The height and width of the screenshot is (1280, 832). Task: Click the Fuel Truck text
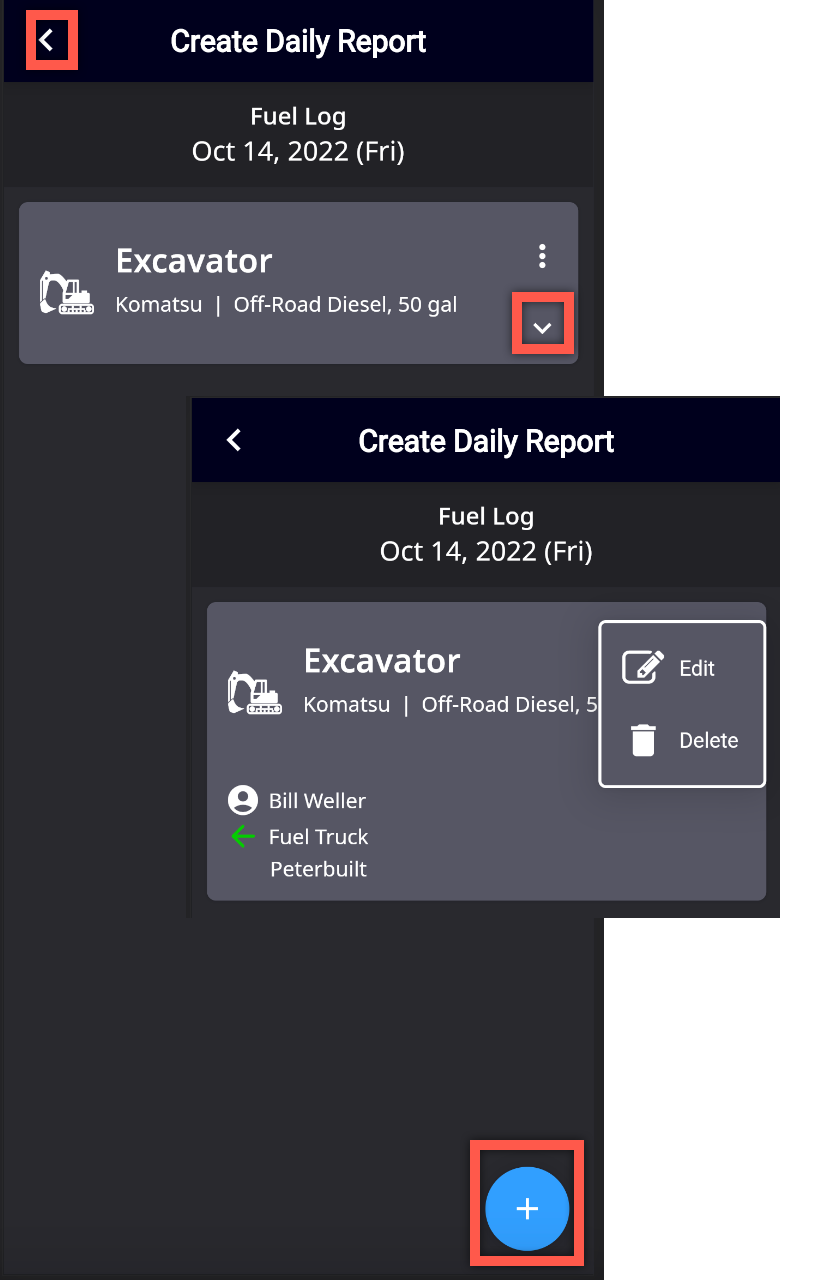tap(318, 837)
